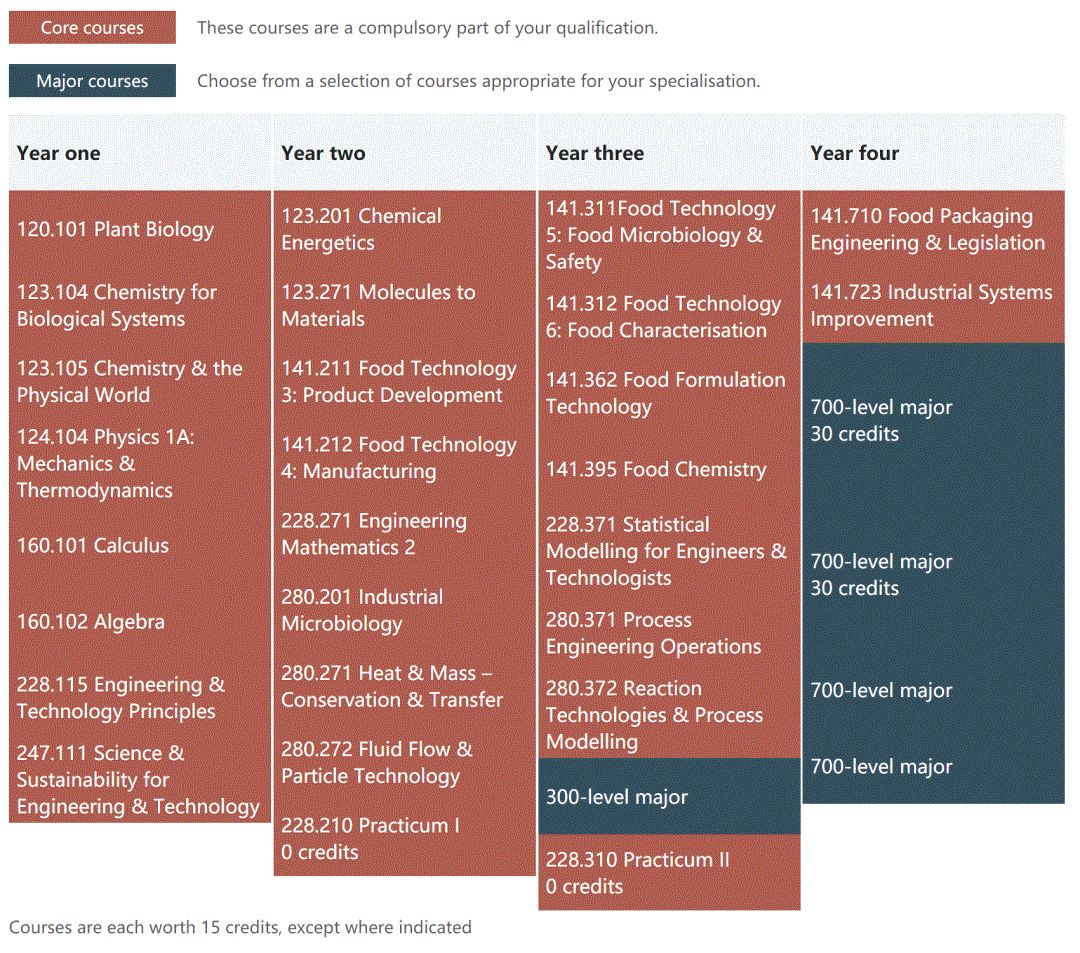Select the Year three column header
This screenshot has height=953, width=1080.
(x=595, y=153)
